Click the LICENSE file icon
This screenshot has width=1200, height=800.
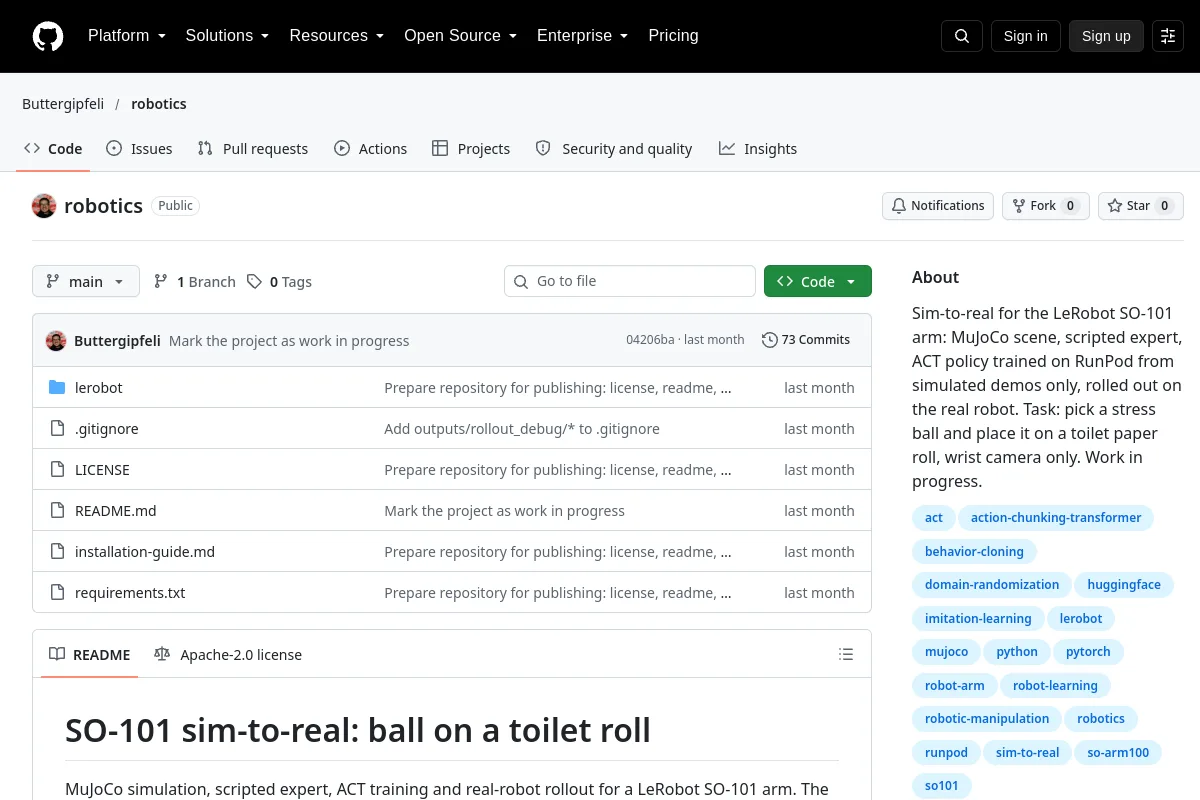(57, 469)
